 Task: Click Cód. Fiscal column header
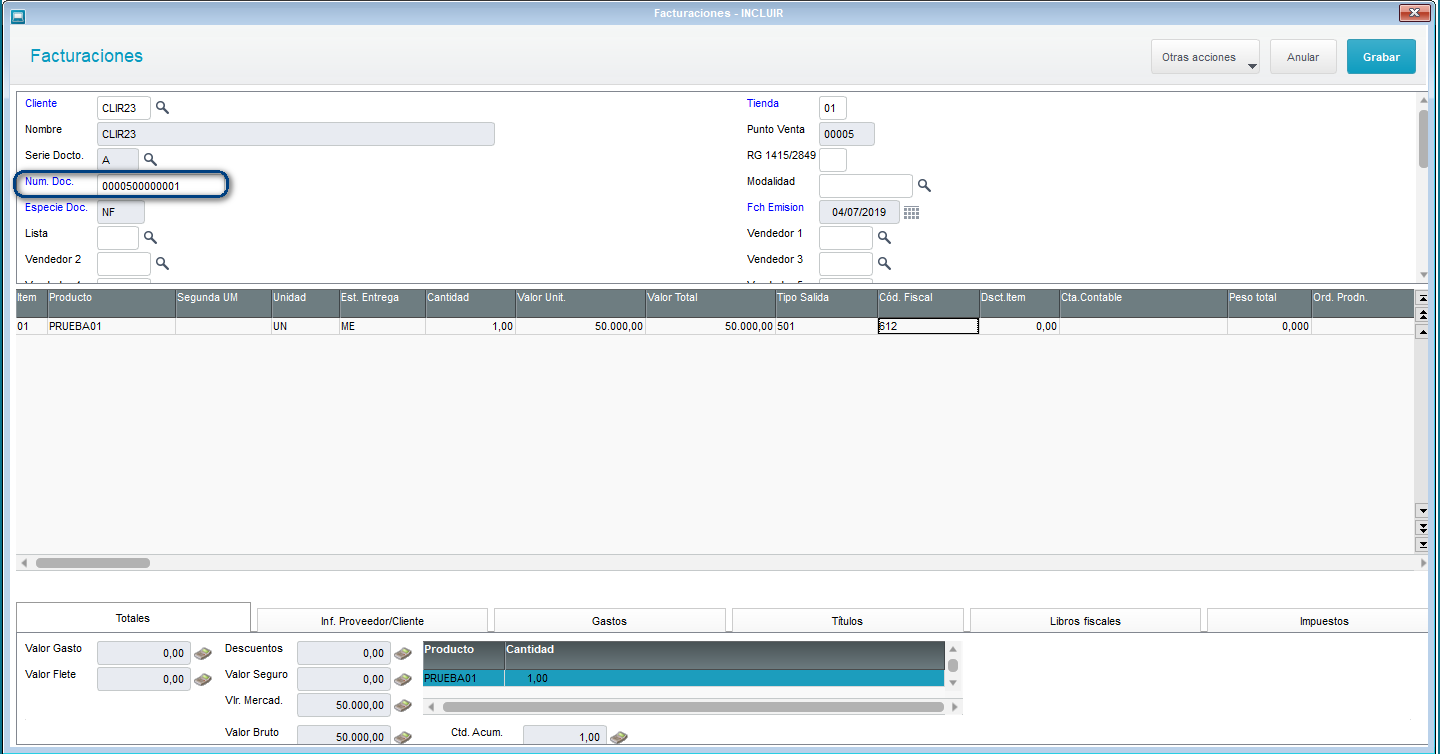[928, 304]
